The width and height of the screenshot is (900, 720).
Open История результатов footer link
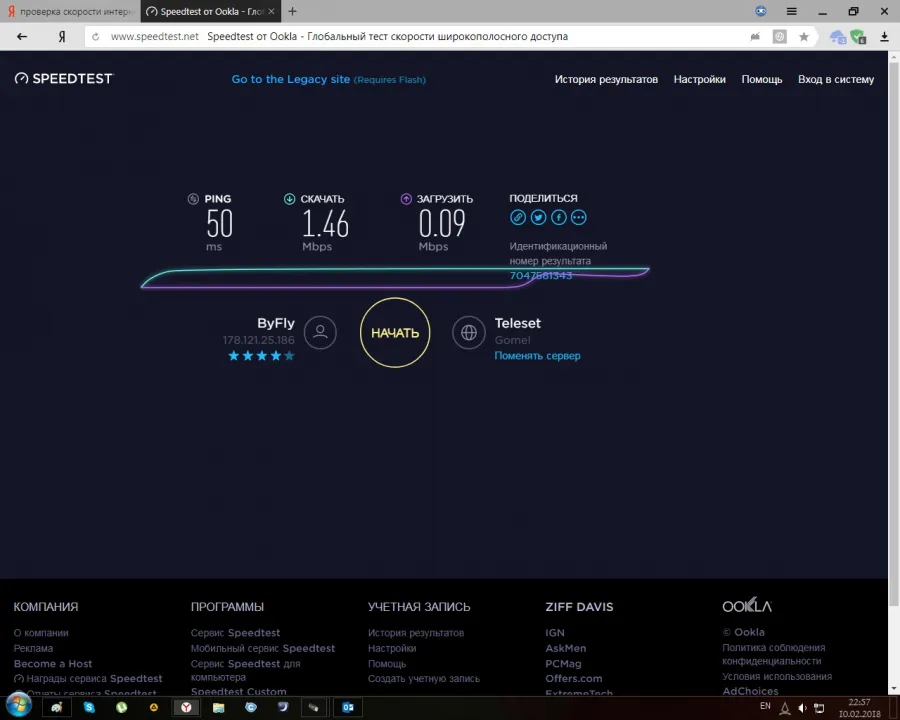pyautogui.click(x=416, y=633)
